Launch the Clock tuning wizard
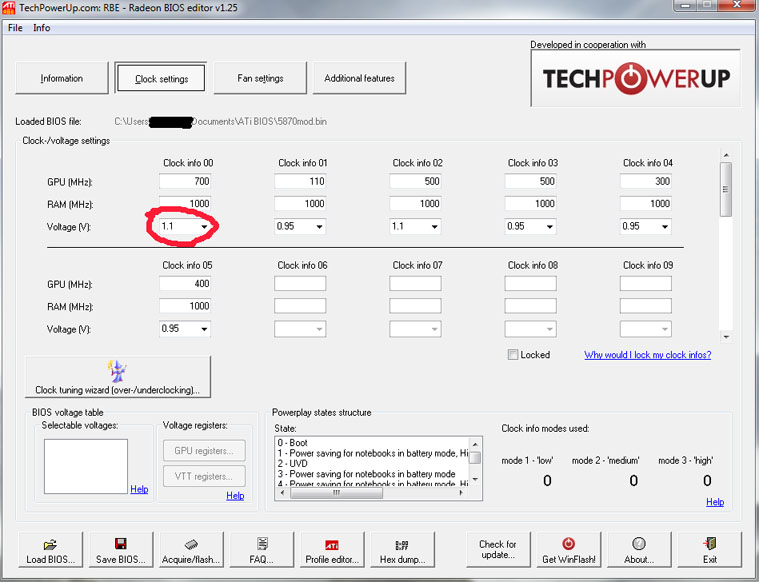The image size is (759, 582). pyautogui.click(x=118, y=377)
